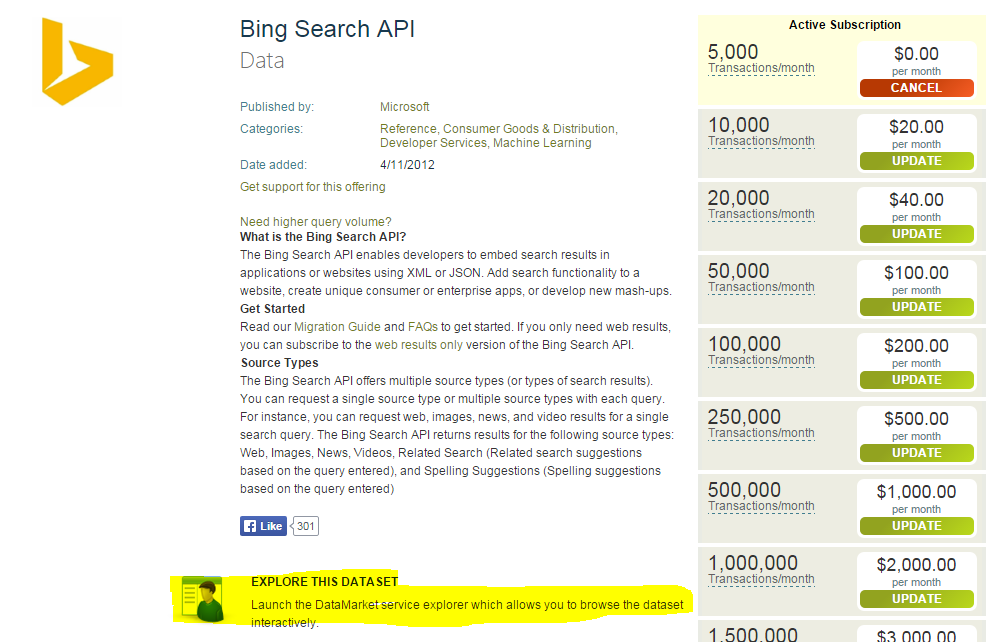1005x642 pixels.
Task: Open the Developer Services category link
Action: 433,143
